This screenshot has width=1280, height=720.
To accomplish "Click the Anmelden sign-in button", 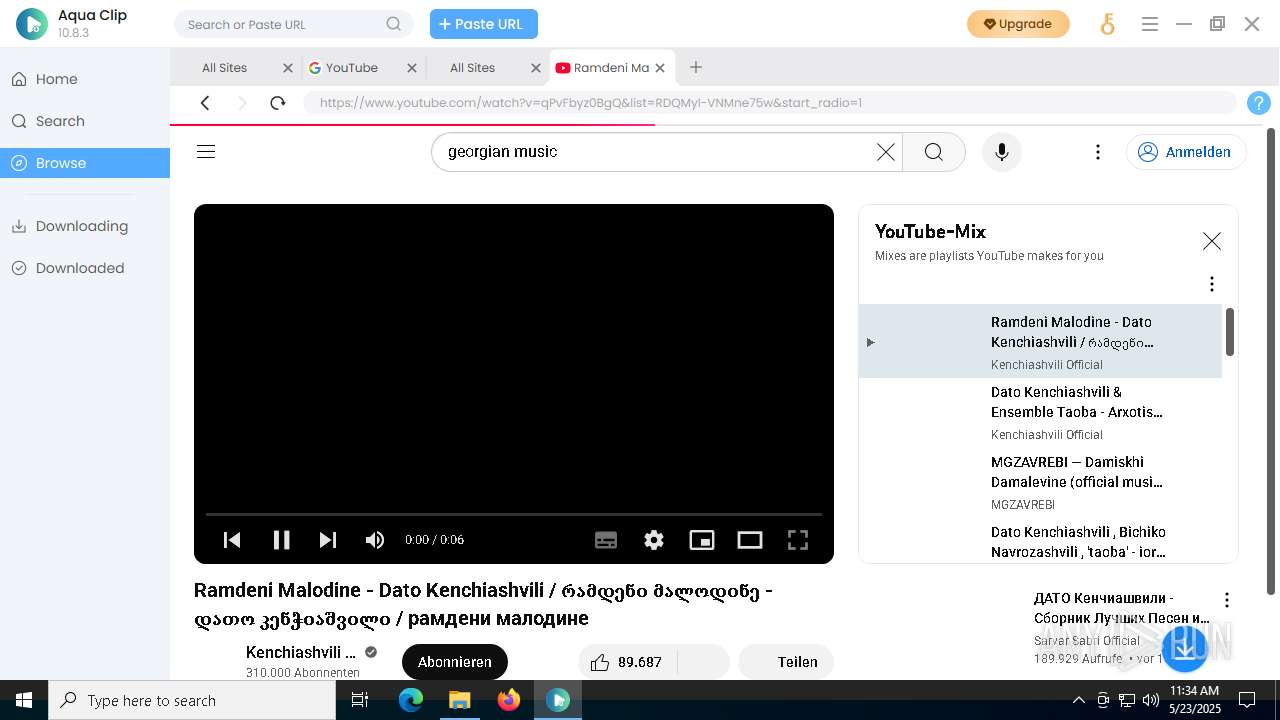I will point(1186,152).
